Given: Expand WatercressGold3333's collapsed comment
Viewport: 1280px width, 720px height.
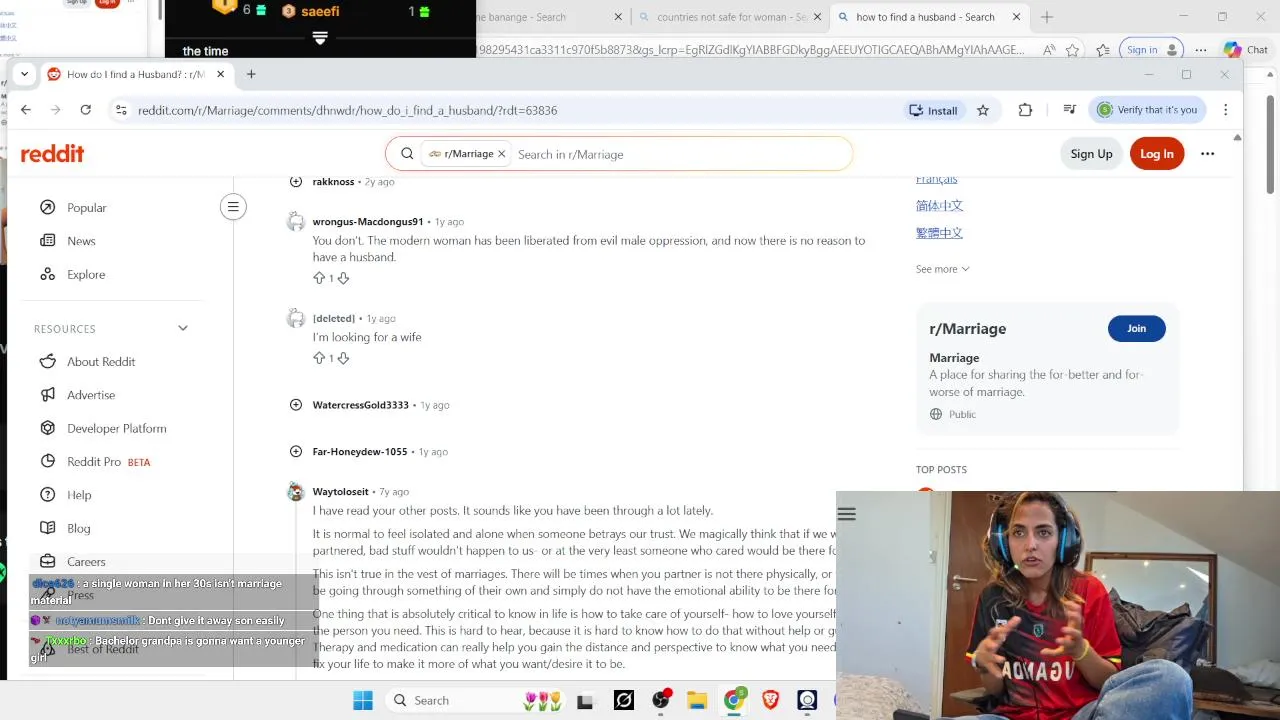Looking at the screenshot, I should point(296,405).
